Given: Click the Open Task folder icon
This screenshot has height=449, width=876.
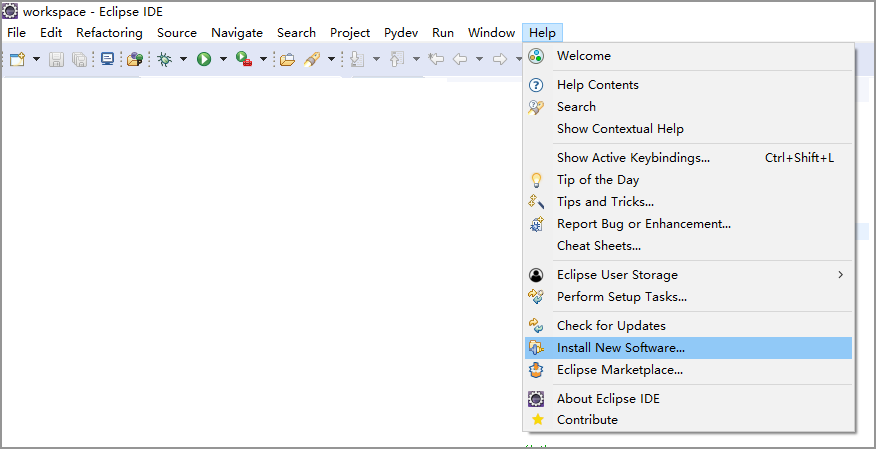Looking at the screenshot, I should point(287,59).
